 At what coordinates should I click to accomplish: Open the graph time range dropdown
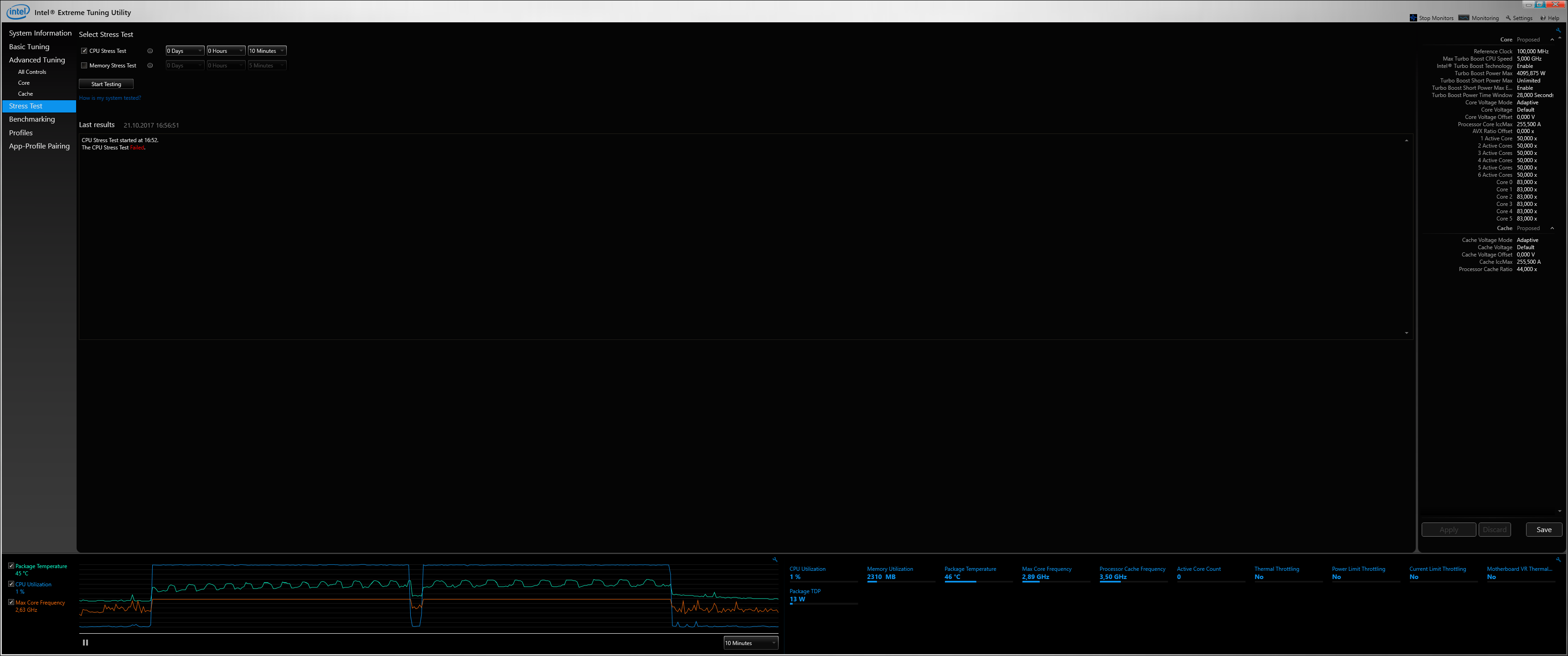751,643
